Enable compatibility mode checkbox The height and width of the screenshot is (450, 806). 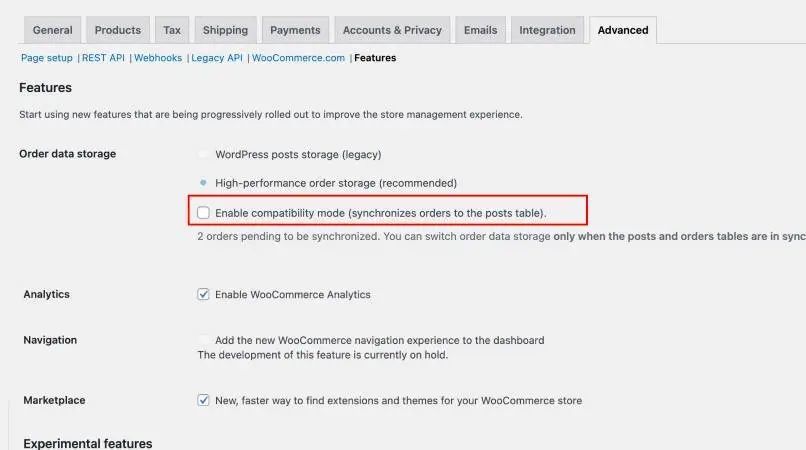204,213
